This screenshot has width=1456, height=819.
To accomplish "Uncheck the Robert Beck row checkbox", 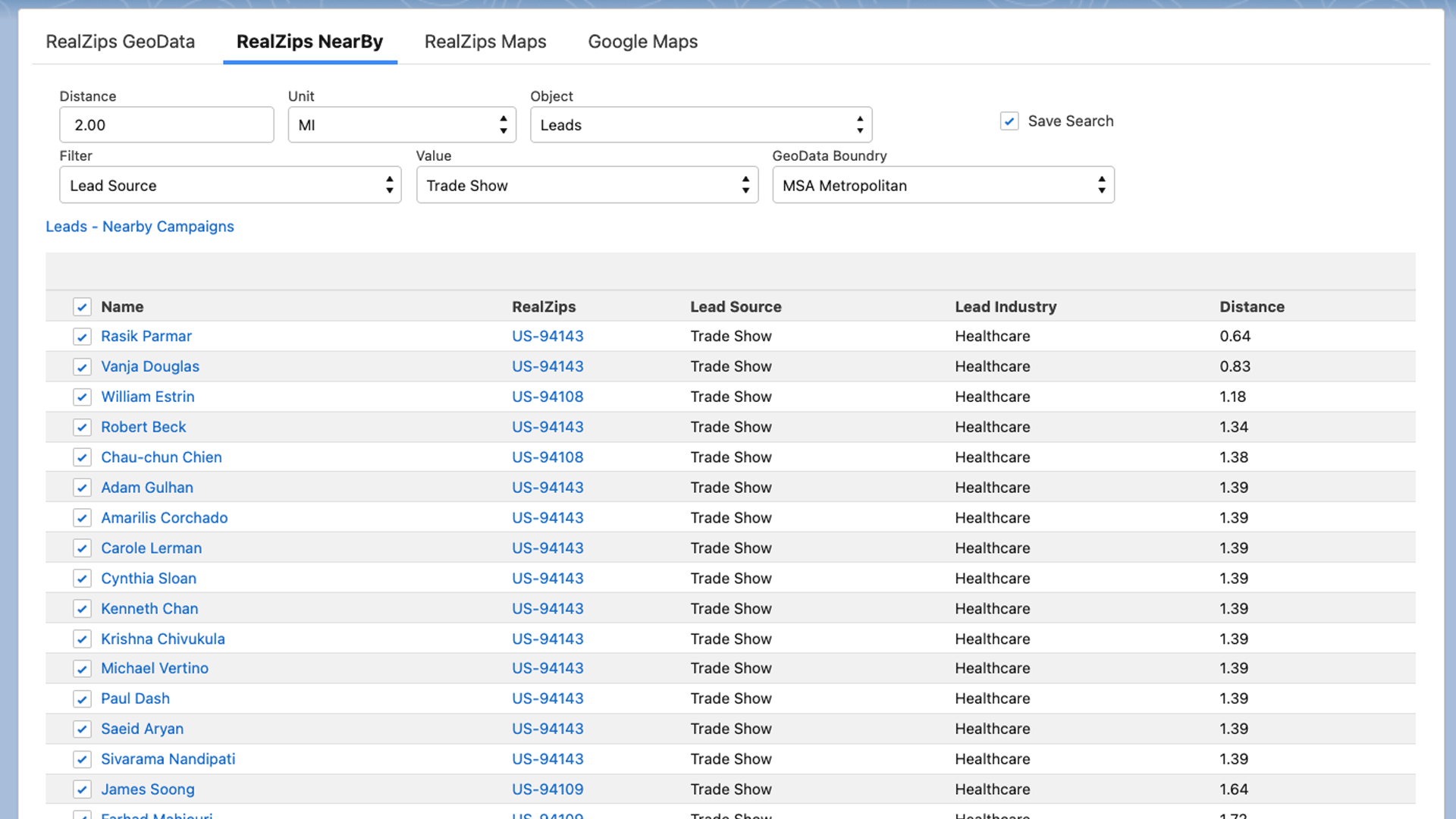I will [82, 428].
